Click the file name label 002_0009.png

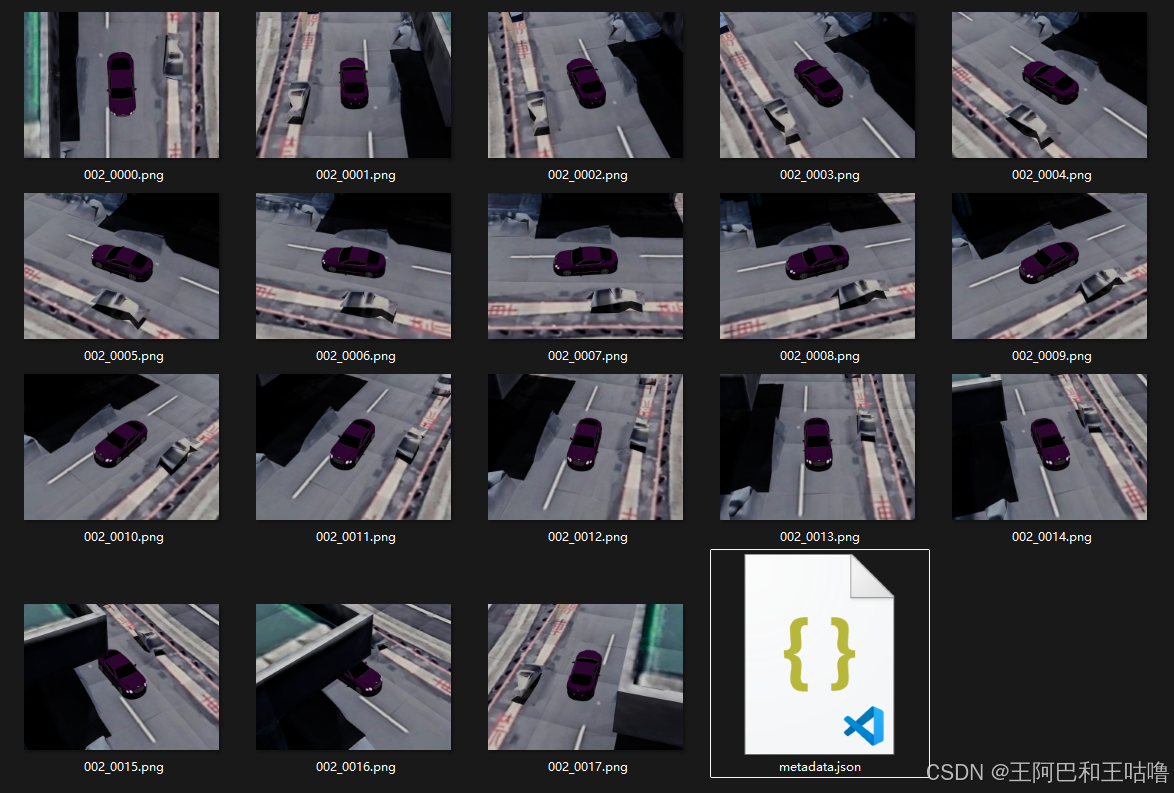coord(1052,356)
